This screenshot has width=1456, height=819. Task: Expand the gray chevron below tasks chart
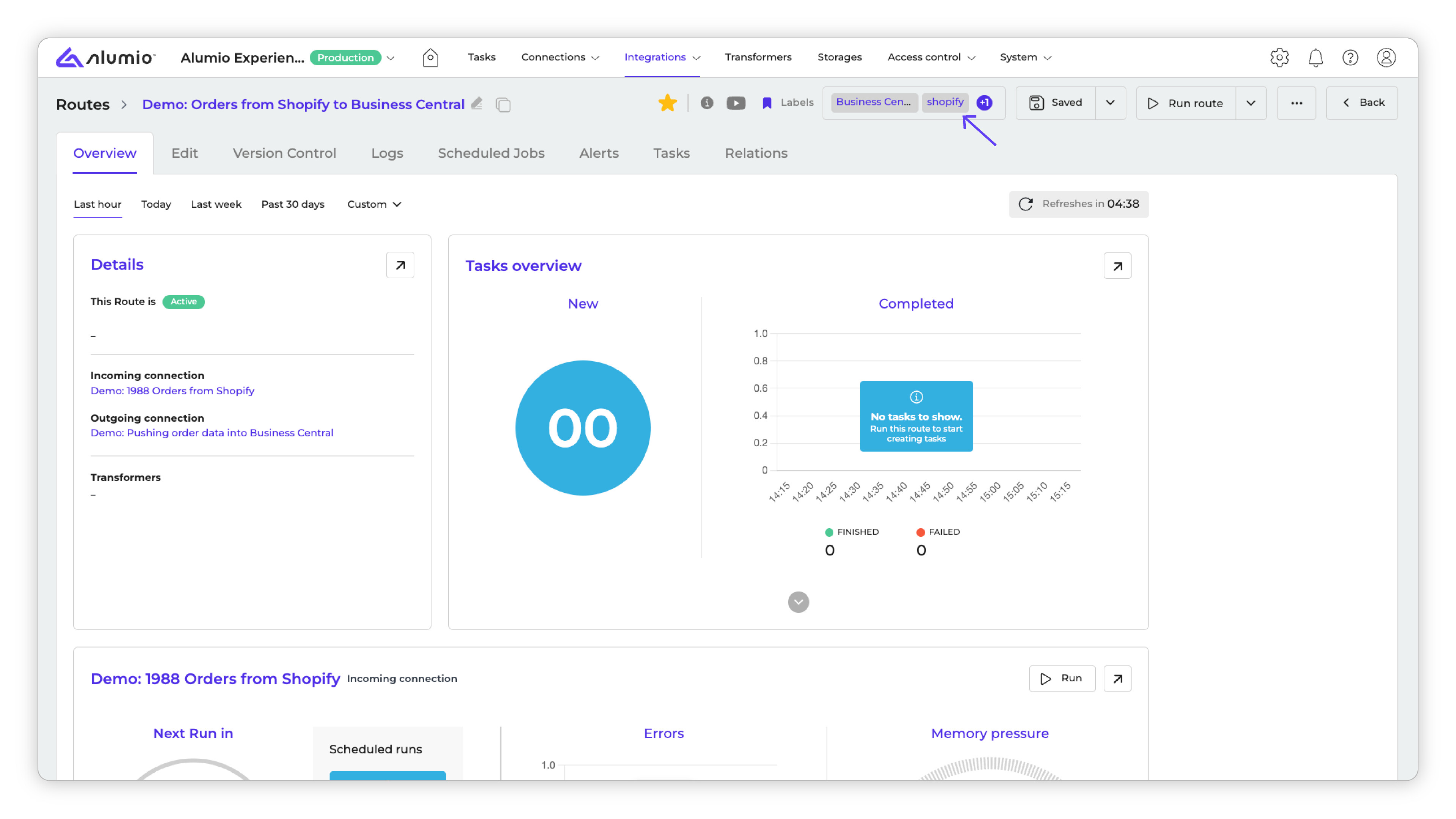tap(798, 602)
